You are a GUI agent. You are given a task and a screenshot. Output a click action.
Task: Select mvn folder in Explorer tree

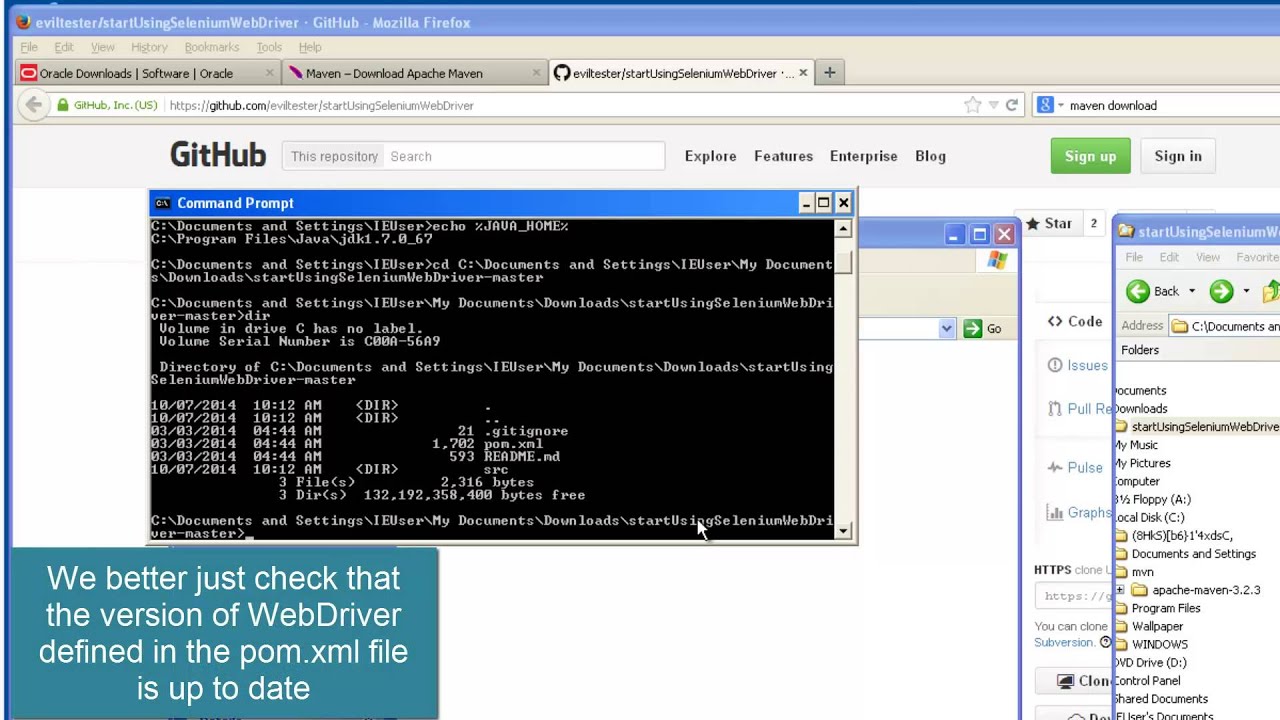click(x=1143, y=572)
